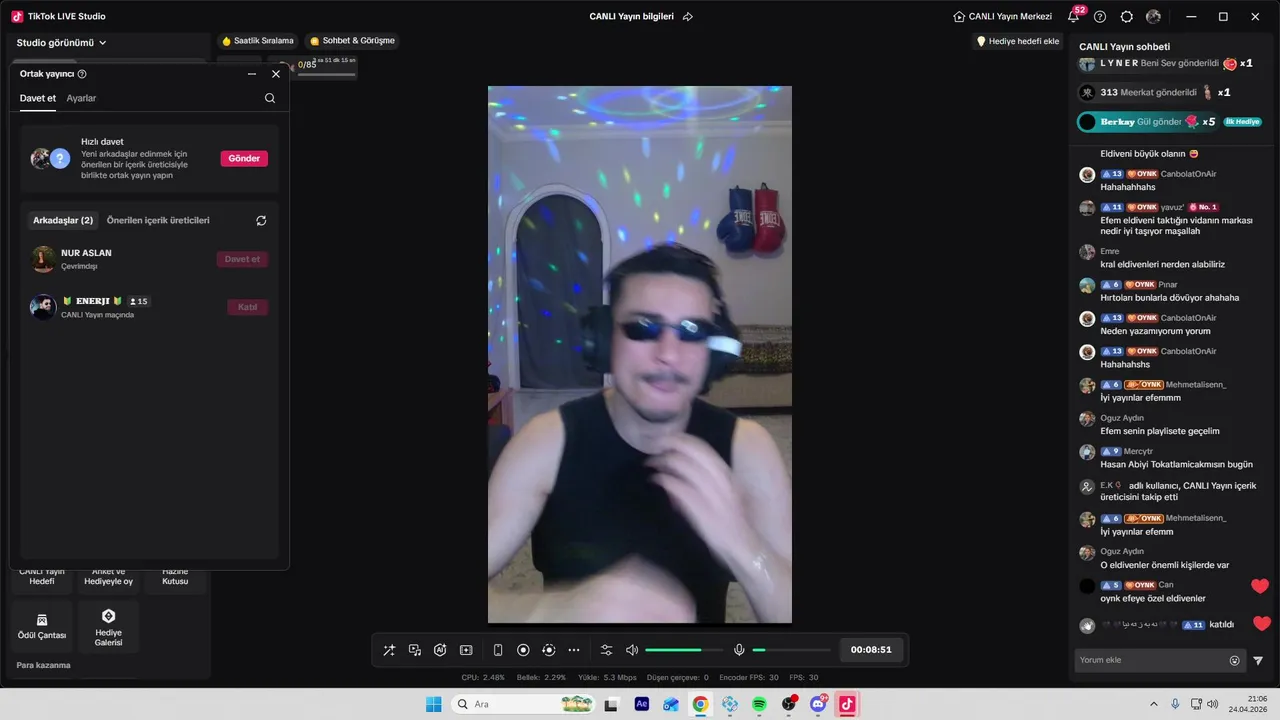Click the TikTok LIVE Studio taskbar icon
1280x720 pixels.
[847, 704]
